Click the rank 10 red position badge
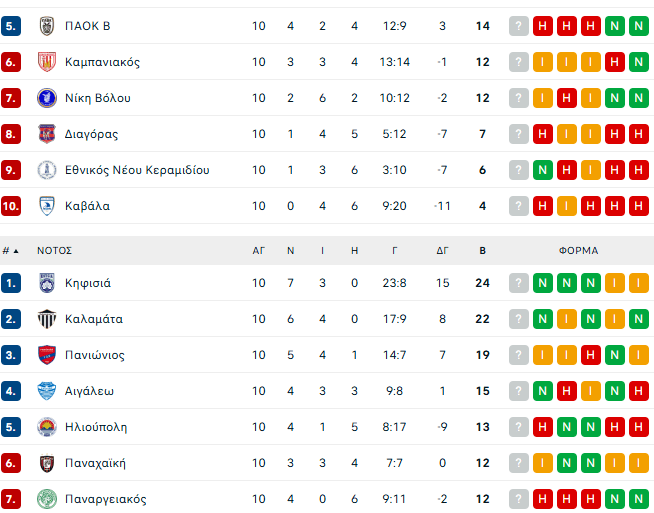654x513 pixels. [11, 206]
